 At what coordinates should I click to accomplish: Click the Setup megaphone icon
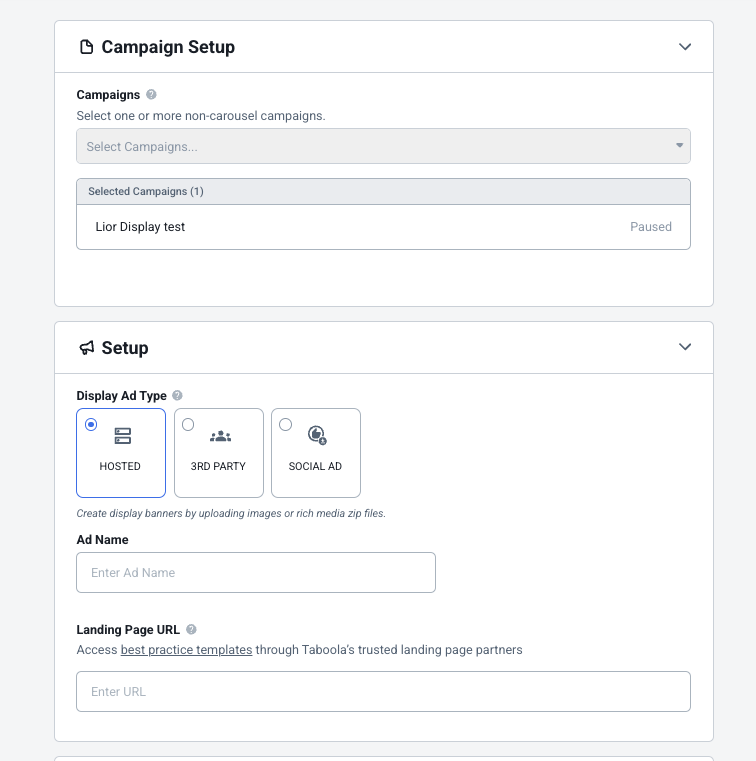pyautogui.click(x=86, y=347)
